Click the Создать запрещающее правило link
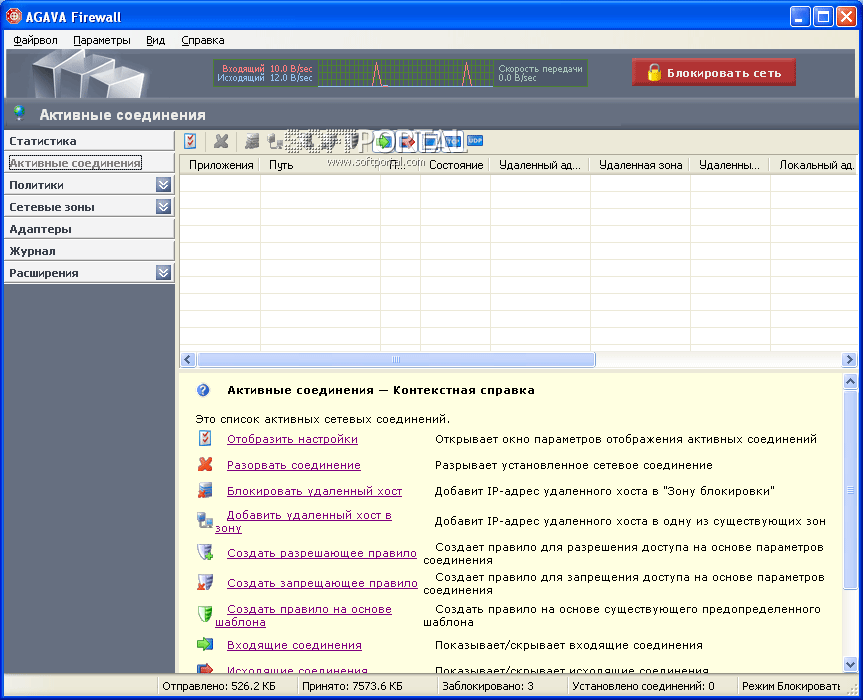The image size is (863, 700). [x=322, y=583]
